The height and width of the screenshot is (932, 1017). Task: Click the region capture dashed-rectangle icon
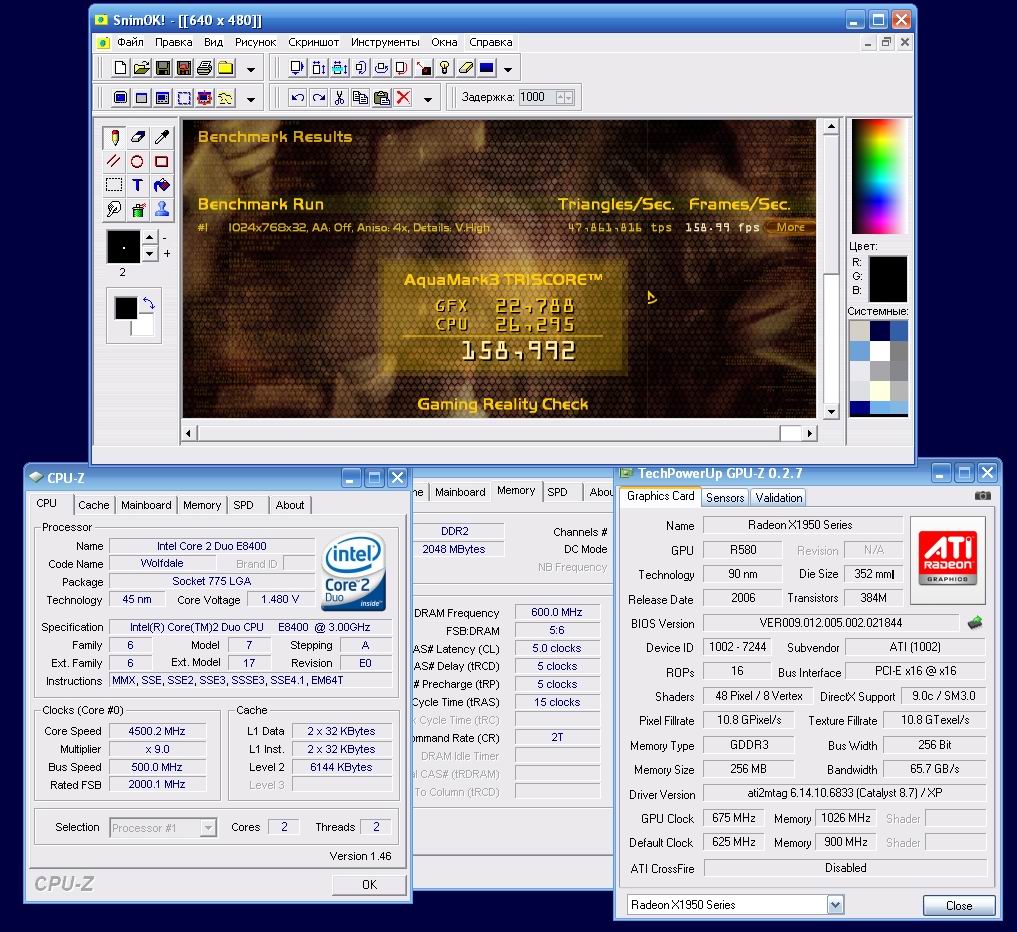point(184,98)
